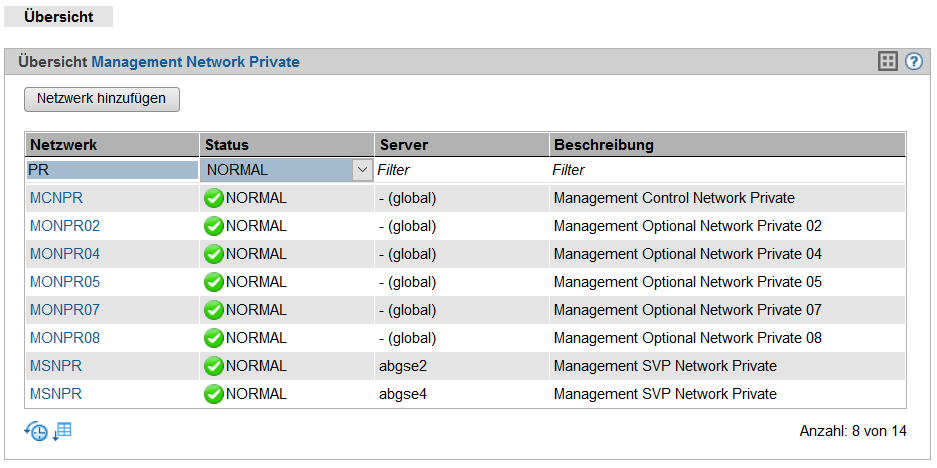
Task: Open the MONPR02 network link
Action: 65,226
